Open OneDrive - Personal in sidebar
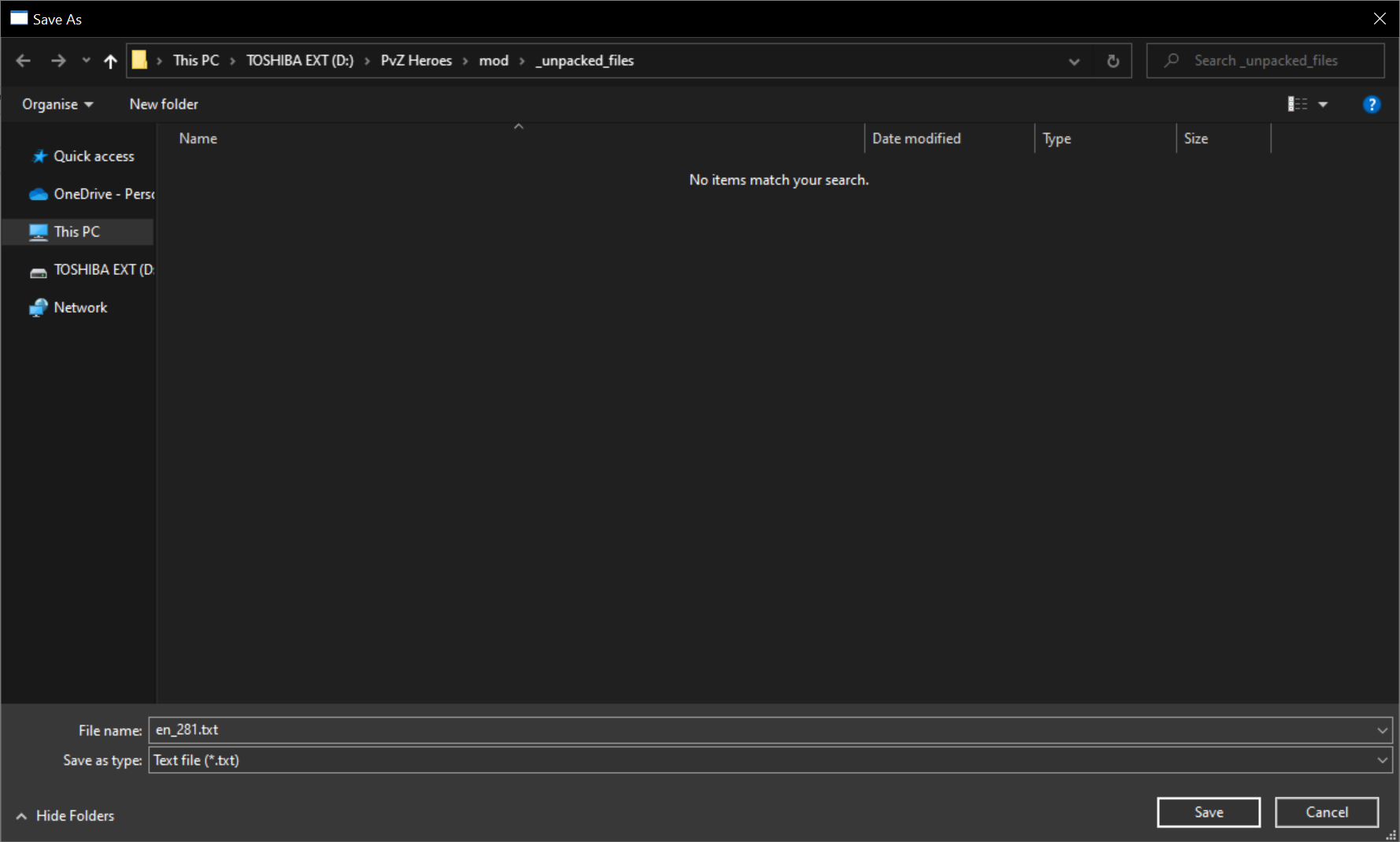 91,194
